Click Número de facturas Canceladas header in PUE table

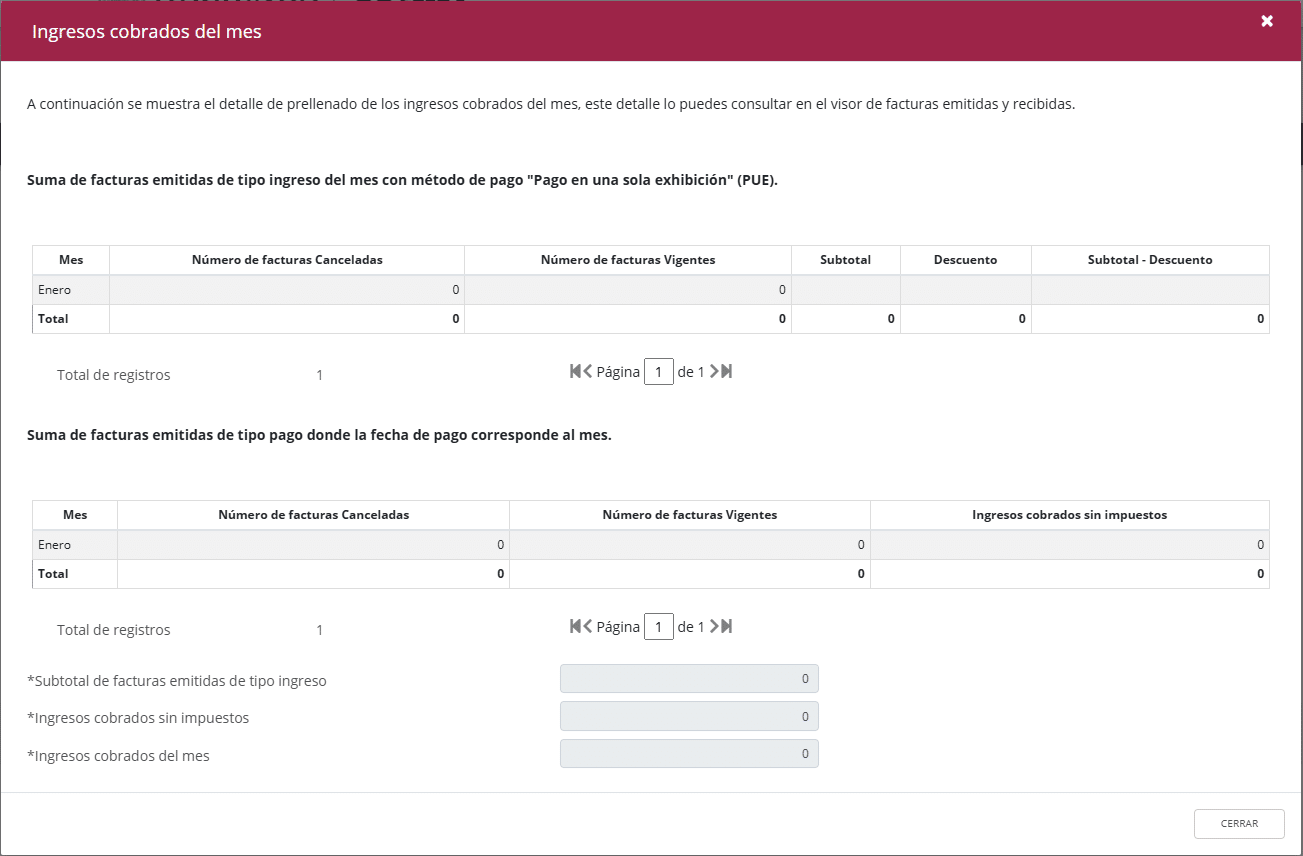coord(287,260)
